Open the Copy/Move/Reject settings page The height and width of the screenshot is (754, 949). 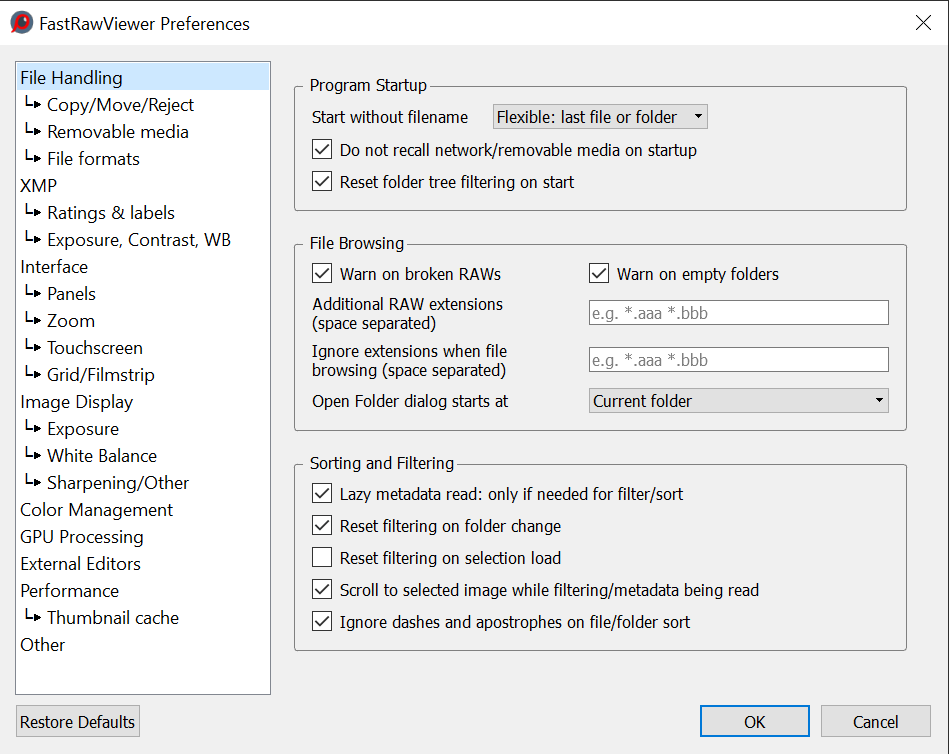pos(121,104)
